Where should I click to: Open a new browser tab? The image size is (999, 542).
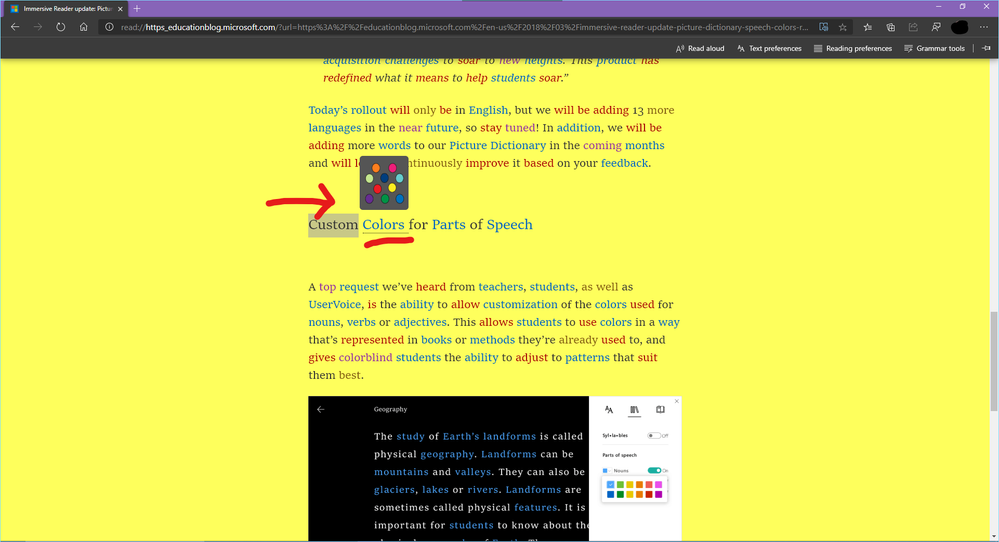click(136, 9)
